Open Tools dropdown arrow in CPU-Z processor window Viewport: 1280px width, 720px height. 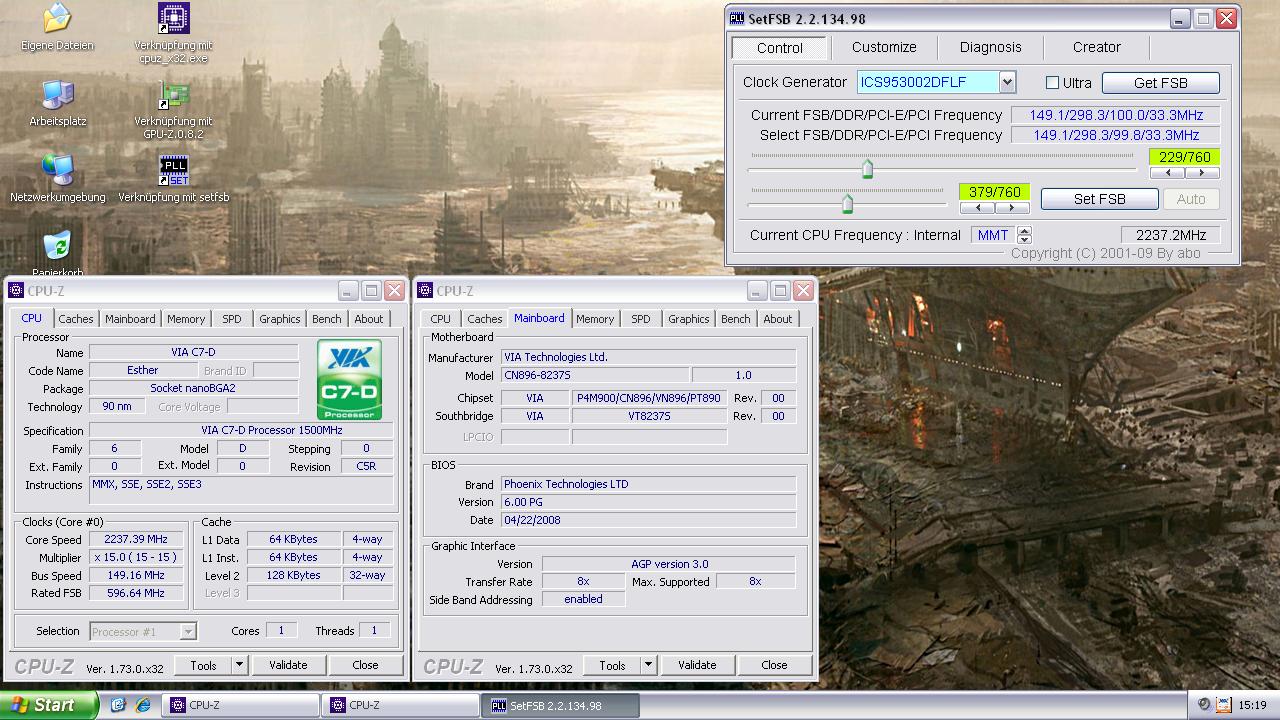[x=239, y=665]
